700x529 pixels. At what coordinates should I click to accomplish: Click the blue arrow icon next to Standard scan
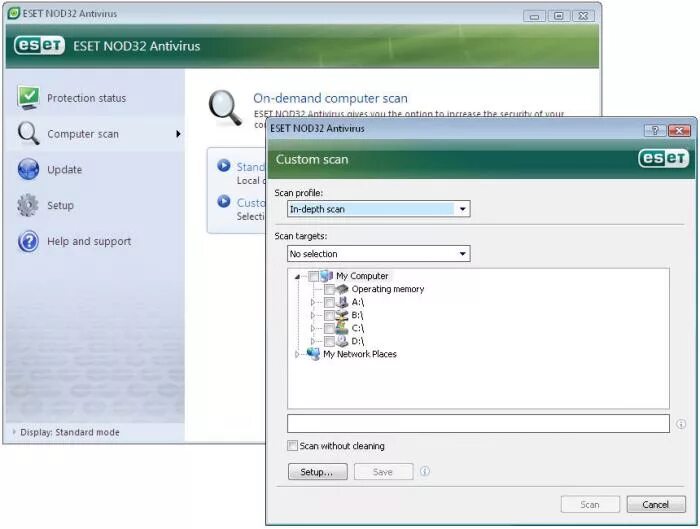pyautogui.click(x=224, y=166)
